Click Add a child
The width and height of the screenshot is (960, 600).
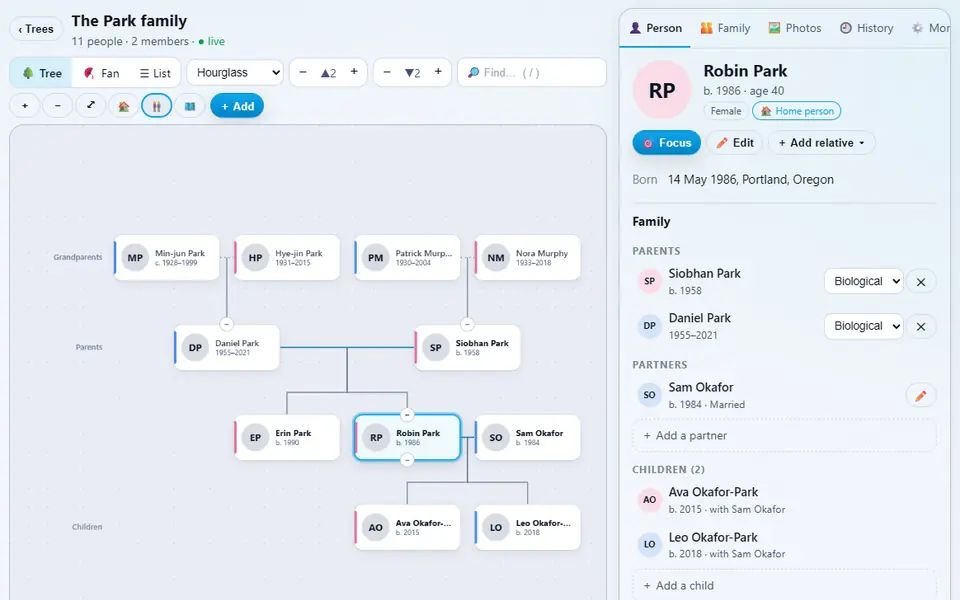click(784, 586)
